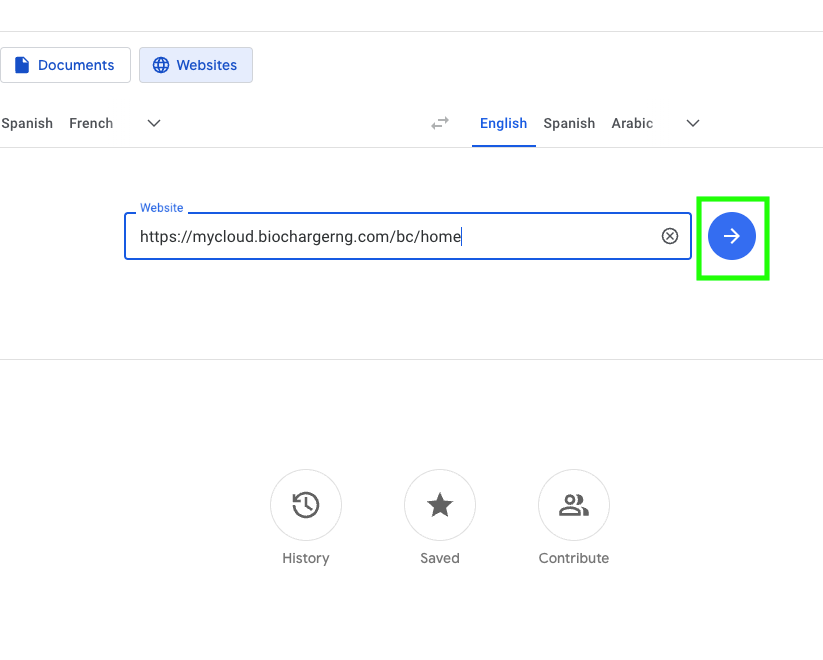Set source language to Spanish

(27, 123)
